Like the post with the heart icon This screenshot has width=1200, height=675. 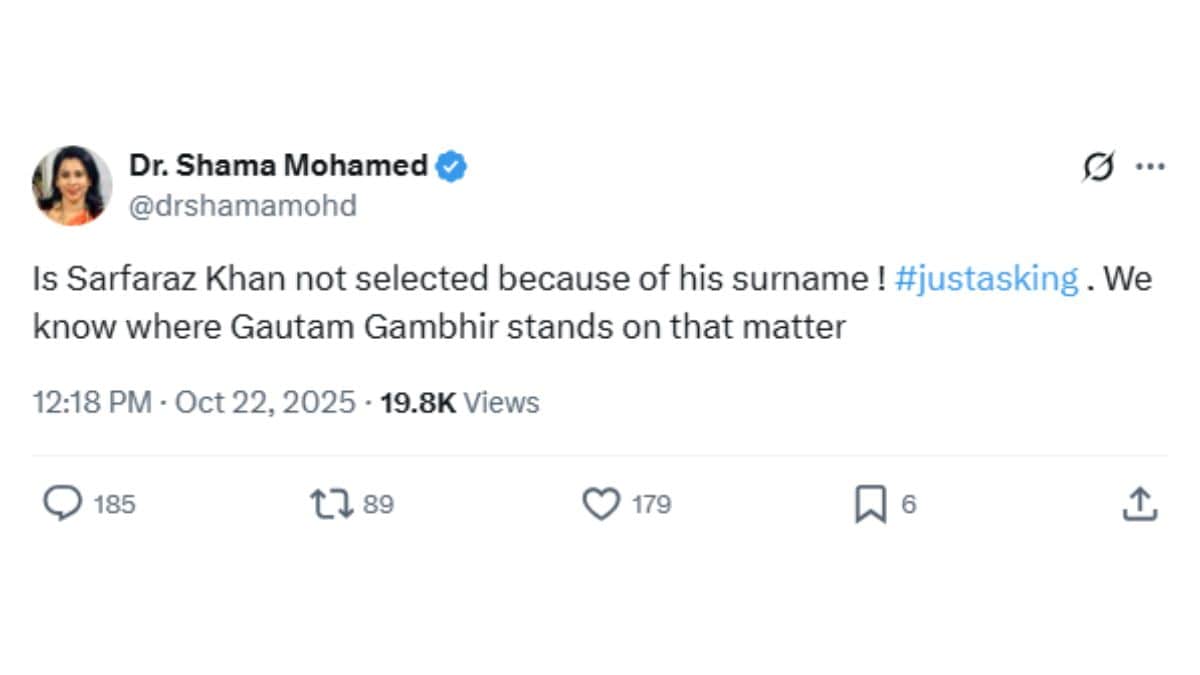pos(601,504)
